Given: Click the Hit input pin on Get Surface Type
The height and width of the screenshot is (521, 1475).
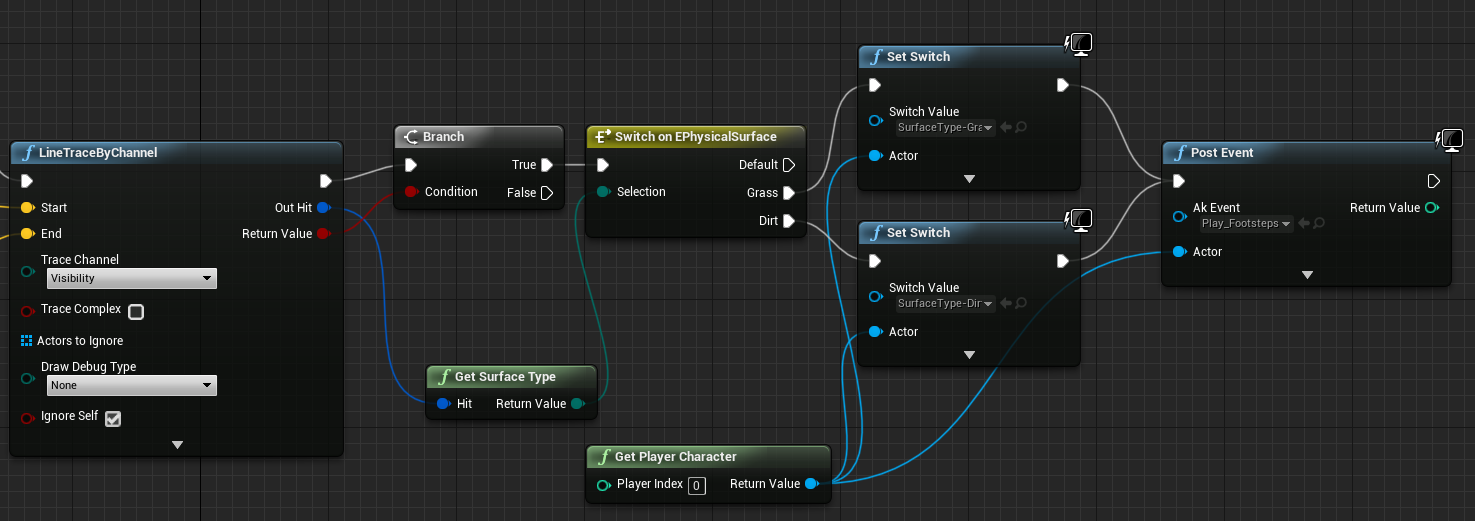Looking at the screenshot, I should coord(443,404).
